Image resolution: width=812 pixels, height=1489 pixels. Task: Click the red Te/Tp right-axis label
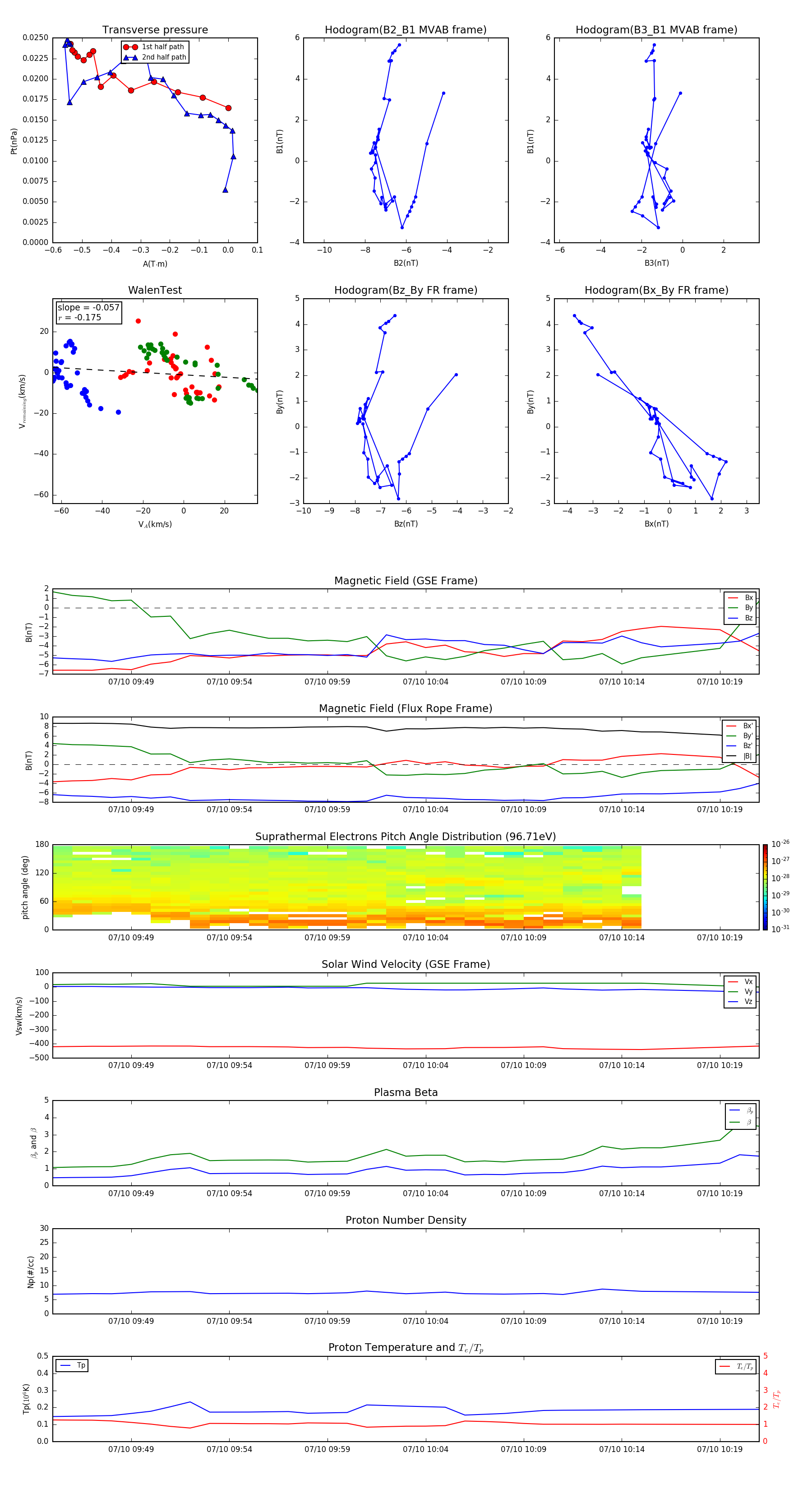[776, 1399]
